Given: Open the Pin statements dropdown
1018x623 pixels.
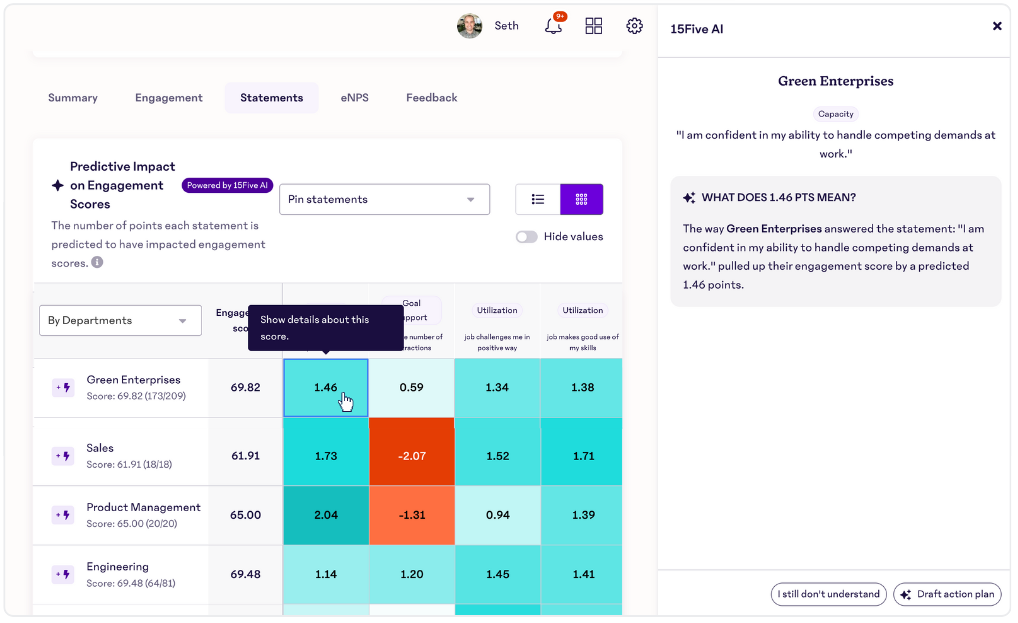Looking at the screenshot, I should click(x=384, y=199).
